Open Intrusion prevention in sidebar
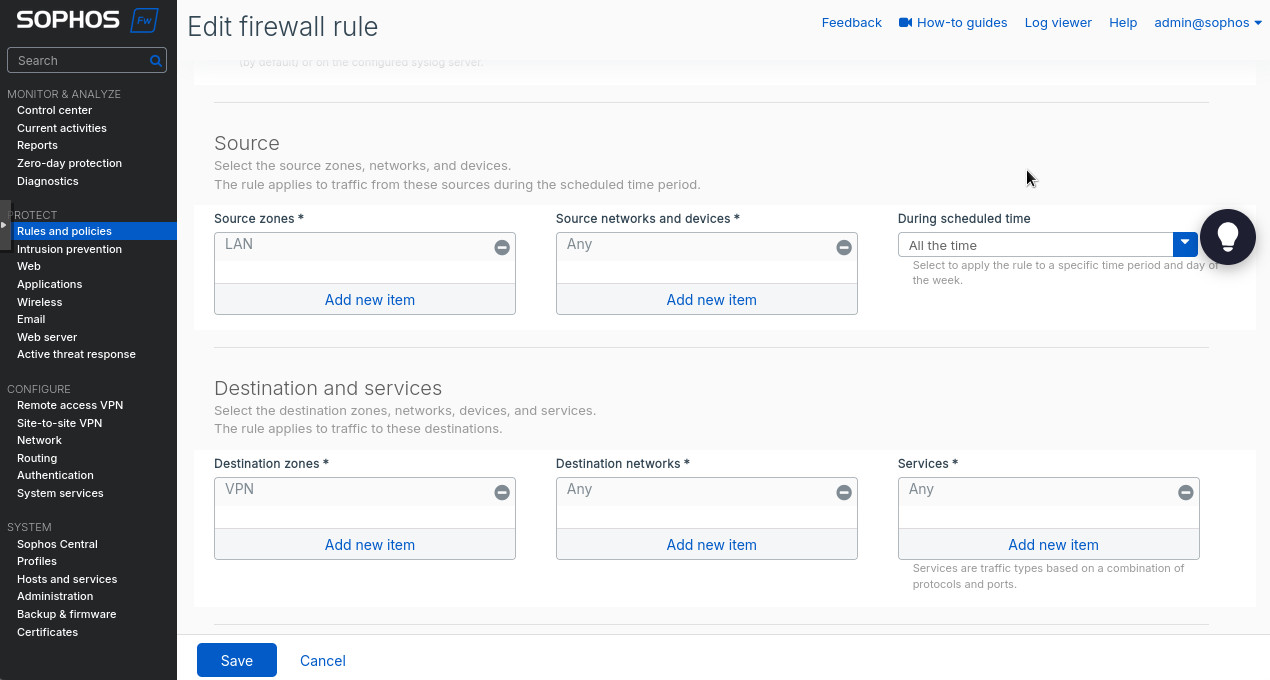Screen dimensions: 1270x680 69,249
